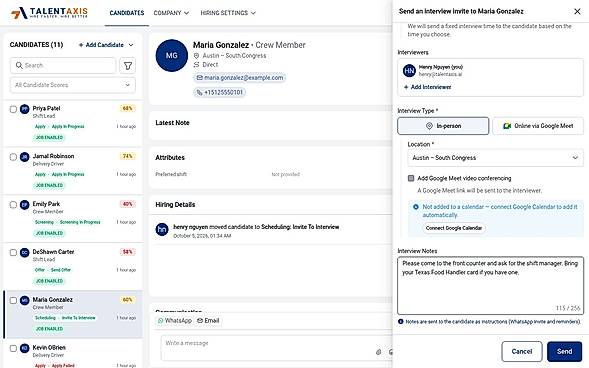Click the HN interviewer avatar
The height and width of the screenshot is (368, 589).
pyautogui.click(x=409, y=71)
